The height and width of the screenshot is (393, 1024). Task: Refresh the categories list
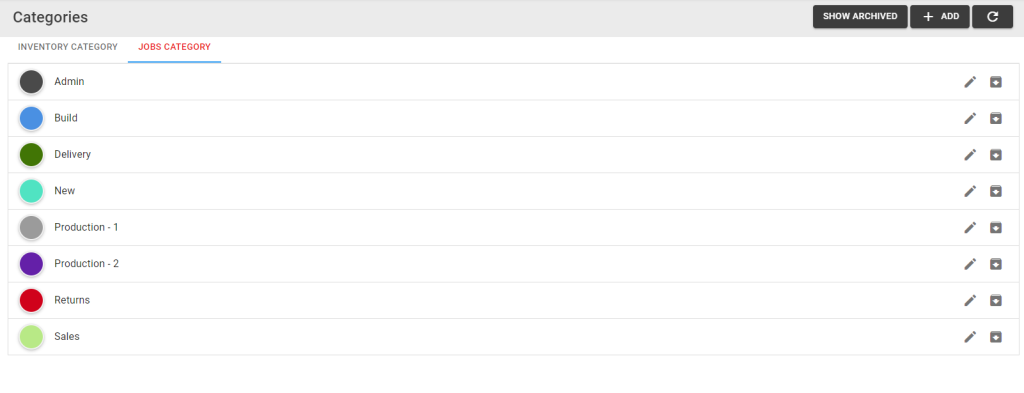pos(992,16)
